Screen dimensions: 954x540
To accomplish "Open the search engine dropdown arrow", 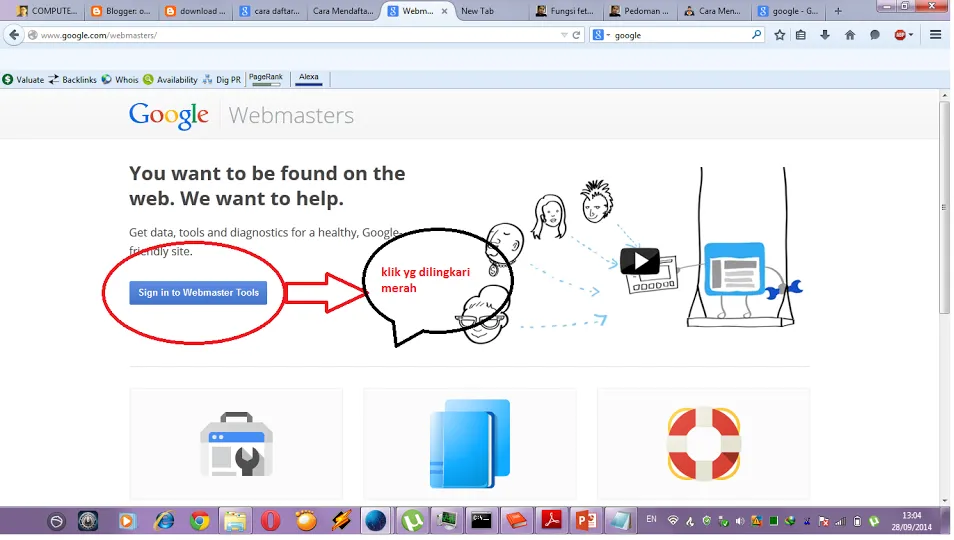I will click(608, 35).
